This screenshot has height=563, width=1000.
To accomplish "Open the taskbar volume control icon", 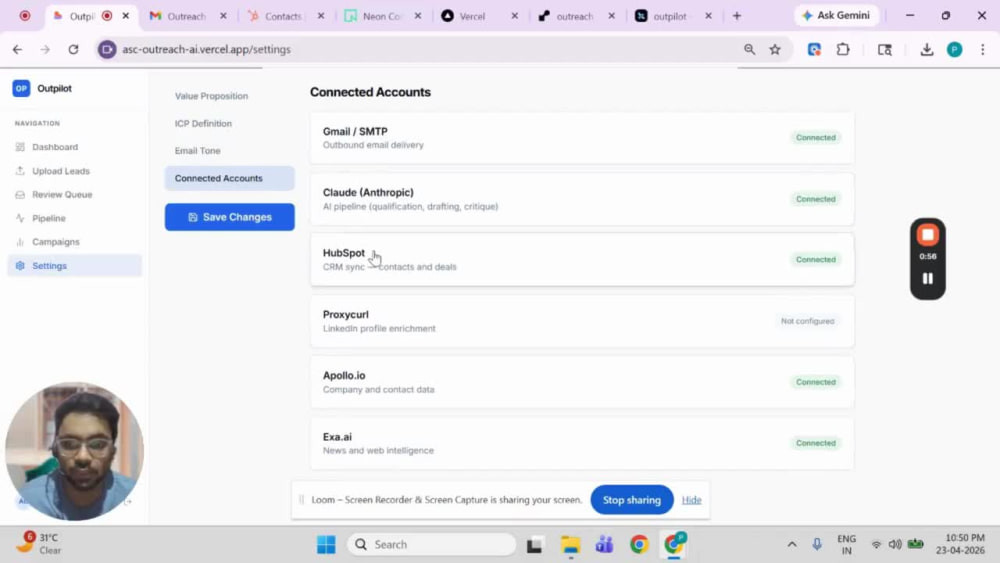I will 895,545.
